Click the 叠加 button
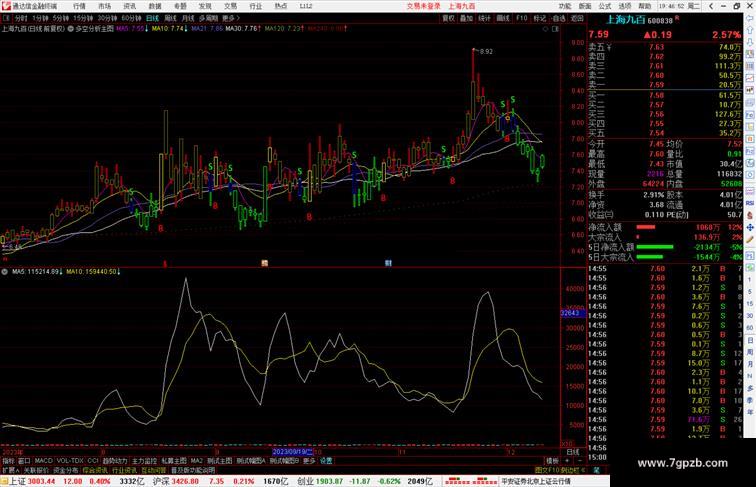 pyautogui.click(x=466, y=18)
